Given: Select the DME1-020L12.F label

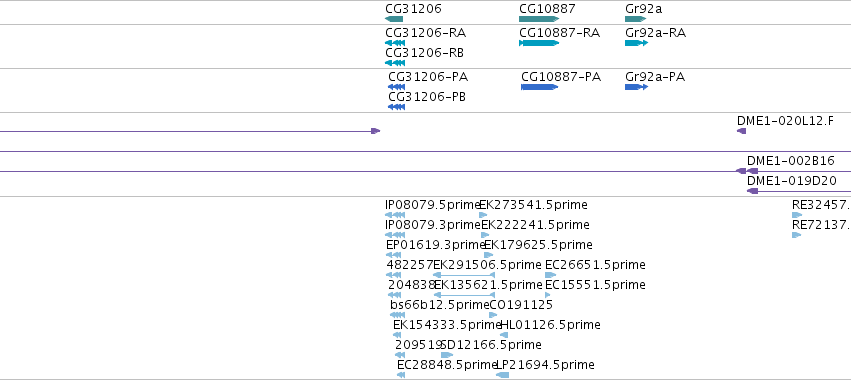Looking at the screenshot, I should [x=785, y=121].
